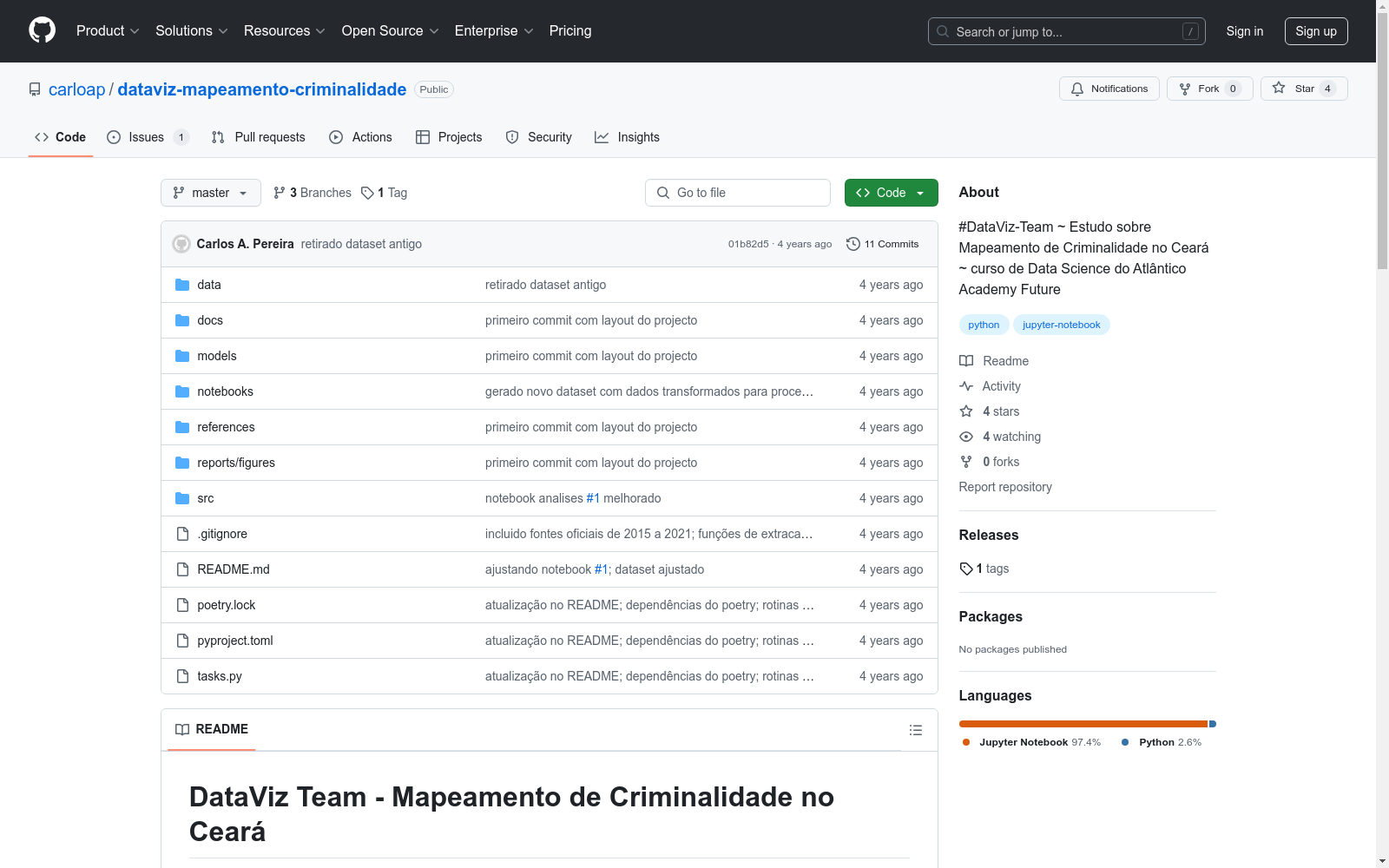Screen dimensions: 1389x868
Task: Go to the Pricing page
Action: [570, 31]
